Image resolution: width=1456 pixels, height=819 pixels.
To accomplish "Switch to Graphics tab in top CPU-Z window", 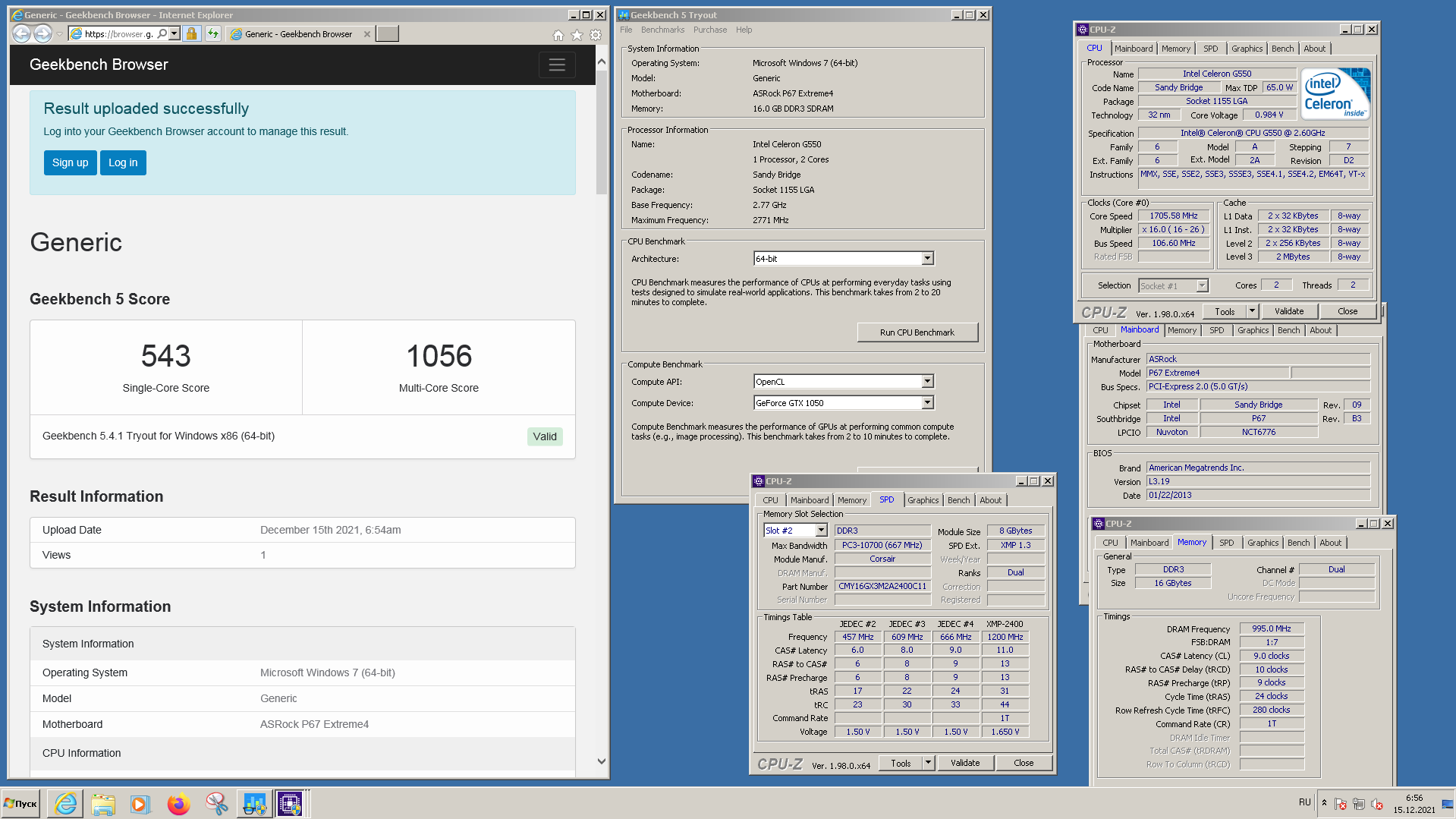I will tap(1247, 49).
